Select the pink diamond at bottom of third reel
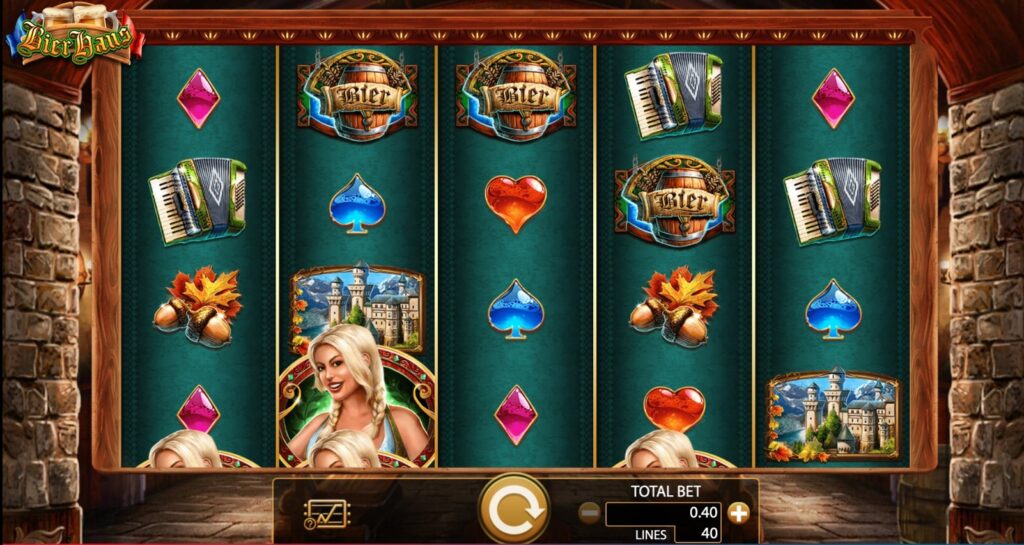Screen dimensions: 1024x545 click(x=515, y=414)
